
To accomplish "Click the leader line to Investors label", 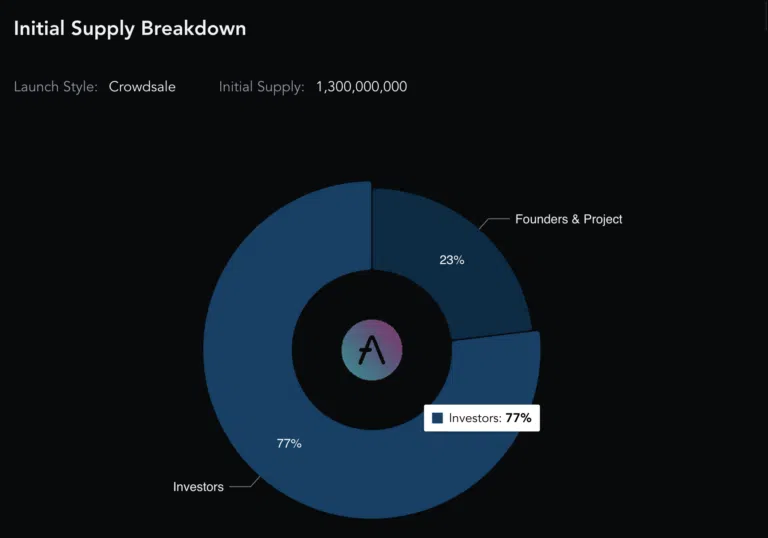I will pyautogui.click(x=245, y=482).
